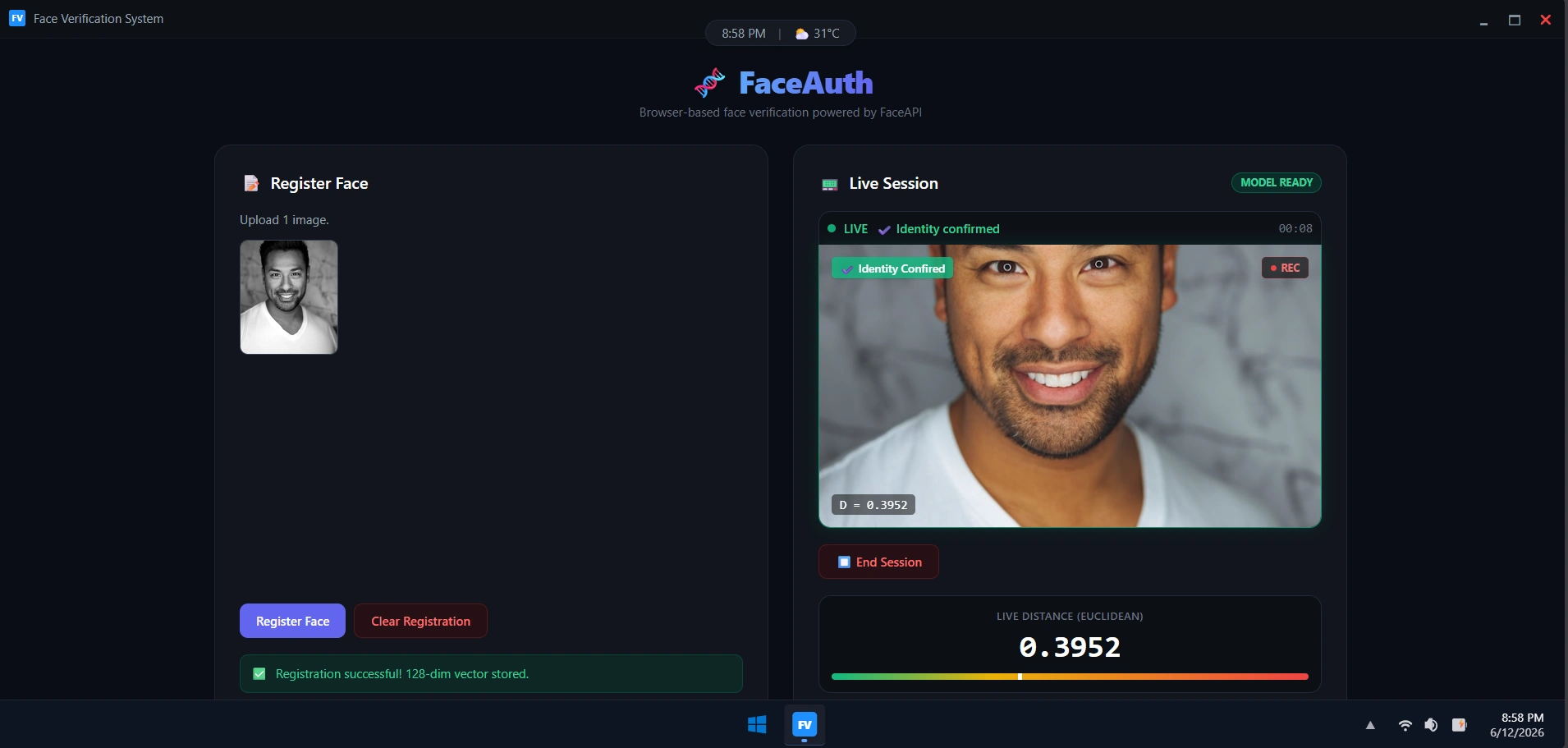The width and height of the screenshot is (1568, 748).
Task: Click the 00:08 session timer
Action: click(1295, 228)
